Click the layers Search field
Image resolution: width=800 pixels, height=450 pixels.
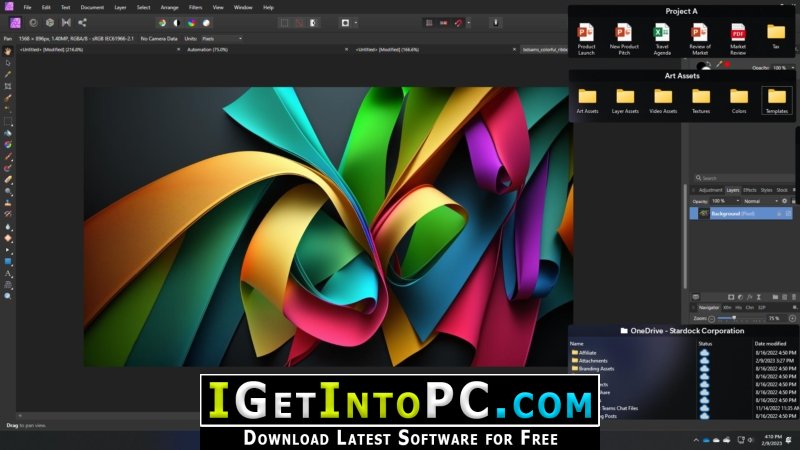744,178
